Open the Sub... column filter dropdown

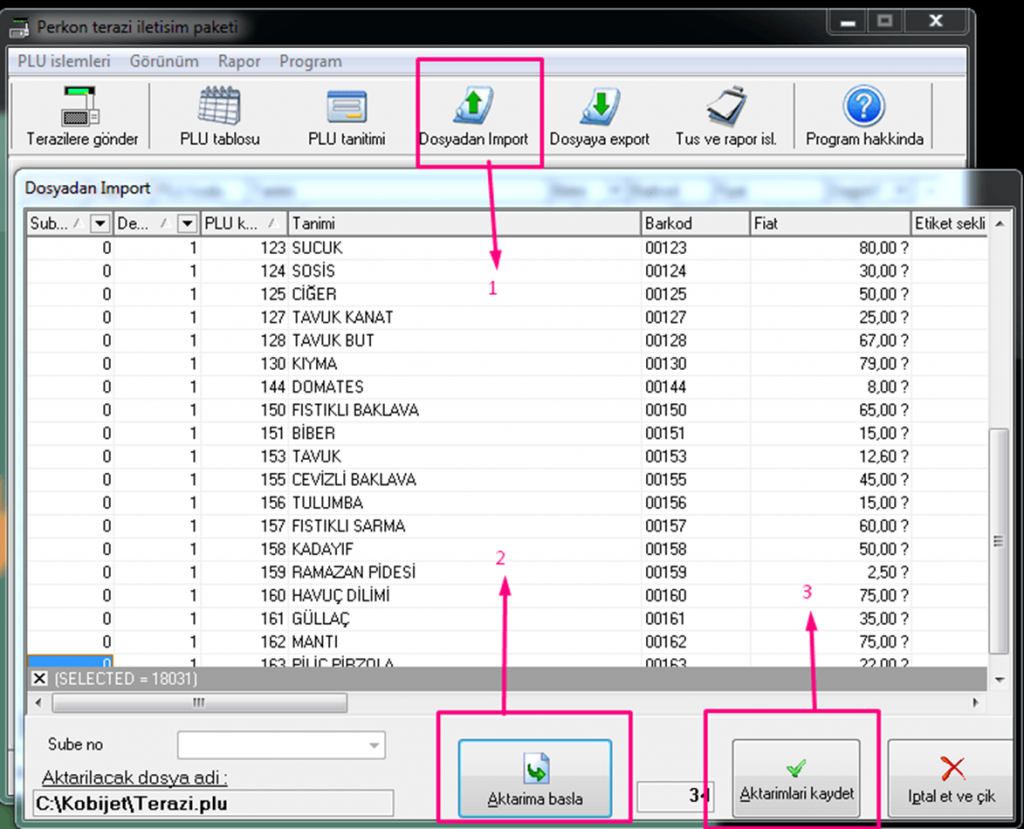click(99, 223)
